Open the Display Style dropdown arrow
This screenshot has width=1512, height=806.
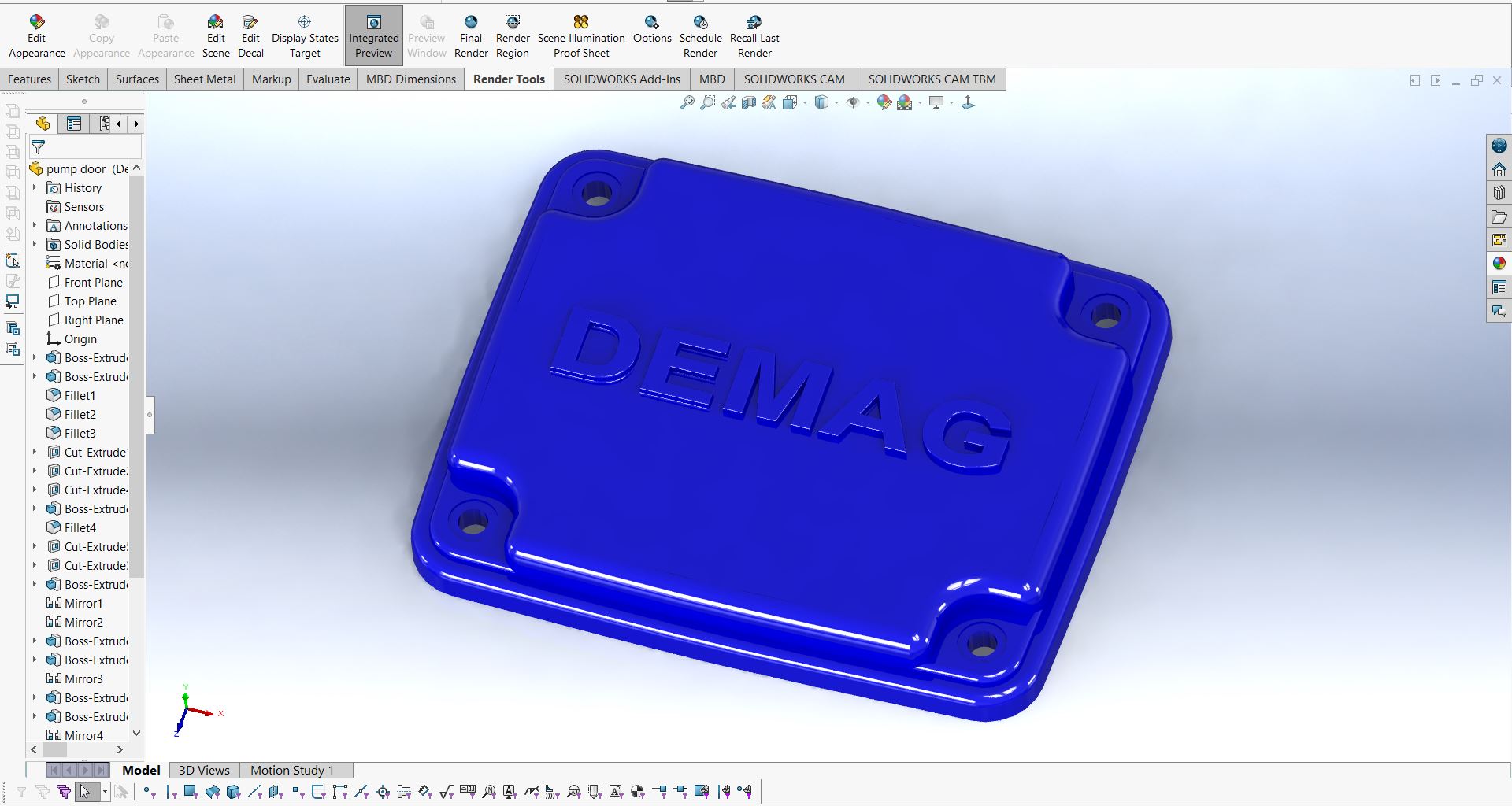(x=836, y=102)
